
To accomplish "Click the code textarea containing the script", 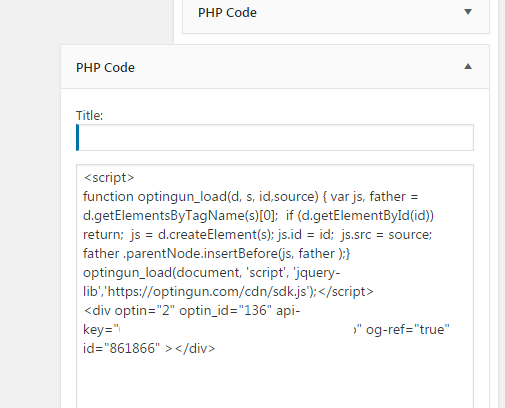I will tap(275, 286).
